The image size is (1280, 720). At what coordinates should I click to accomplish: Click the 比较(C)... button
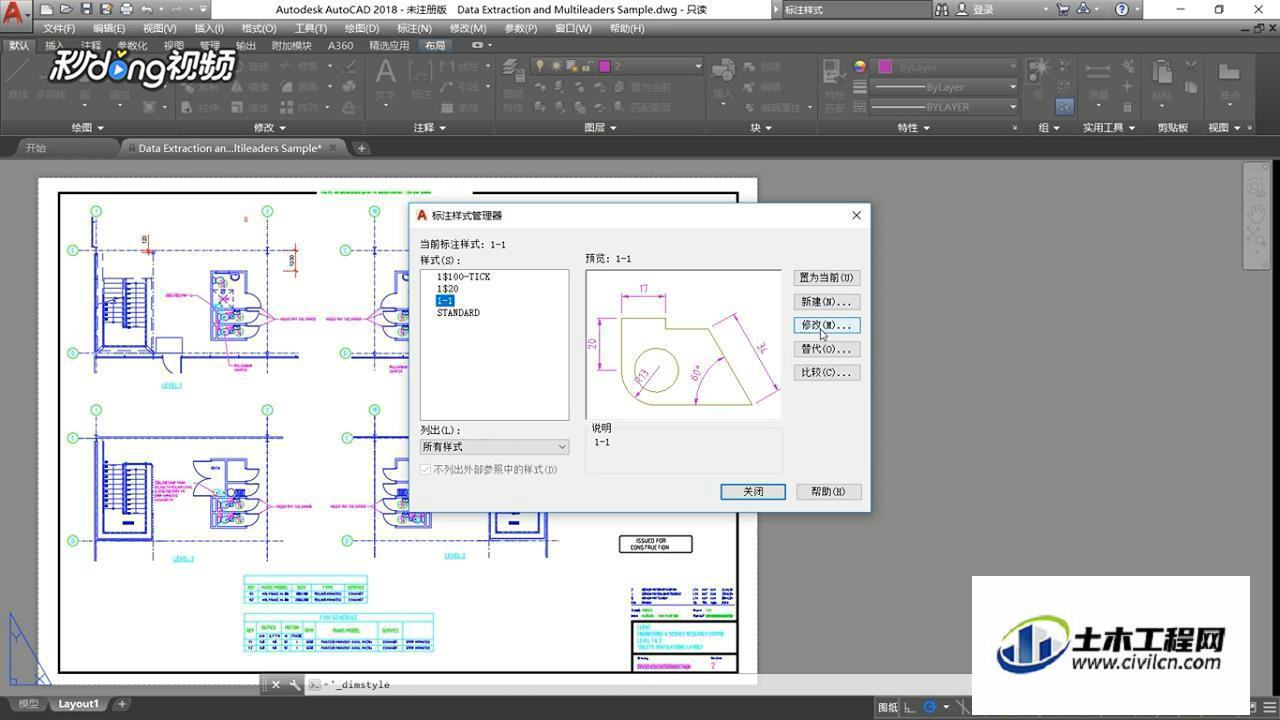[827, 373]
